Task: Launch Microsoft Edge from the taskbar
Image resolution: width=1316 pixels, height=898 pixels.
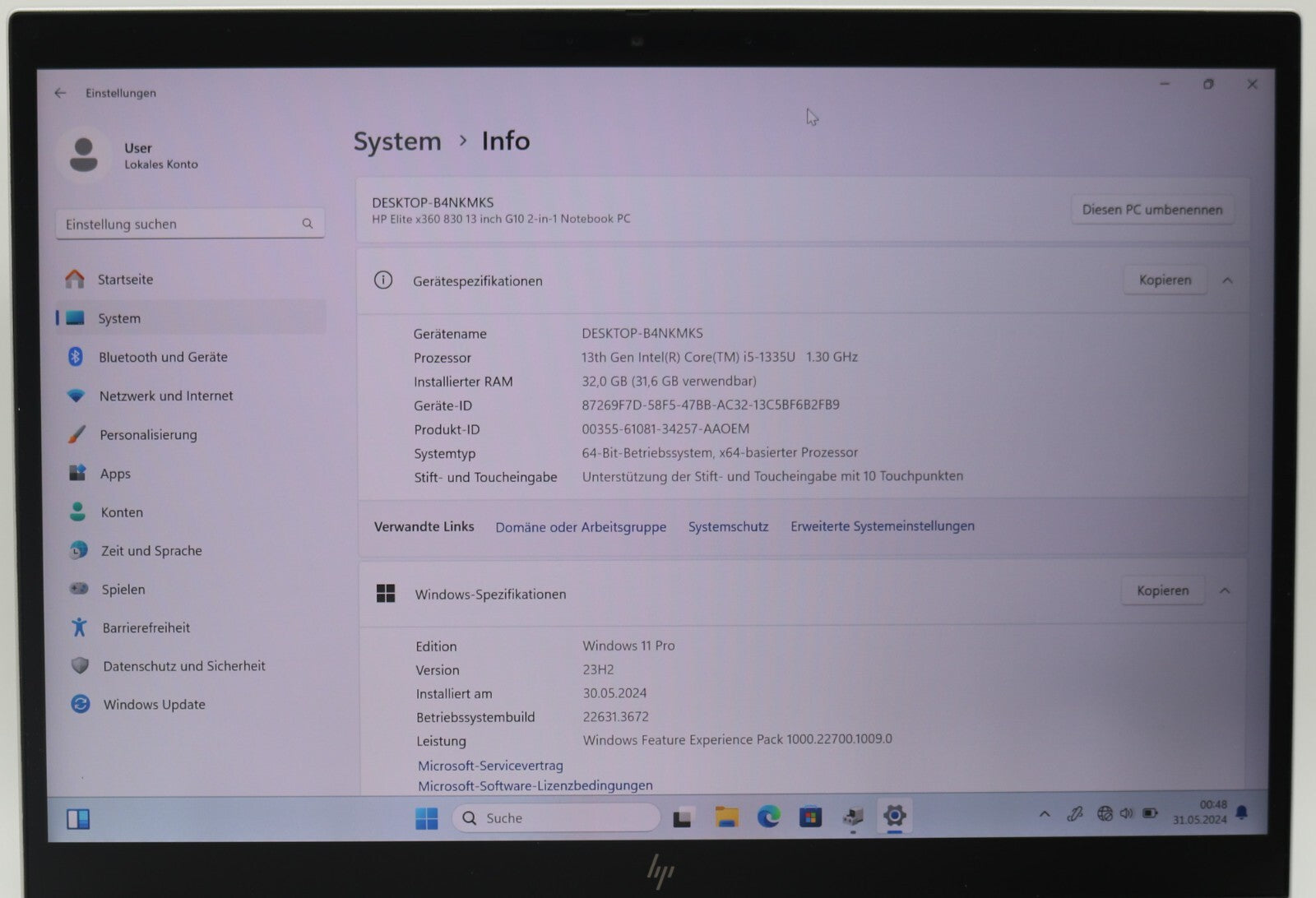Action: pos(768,817)
